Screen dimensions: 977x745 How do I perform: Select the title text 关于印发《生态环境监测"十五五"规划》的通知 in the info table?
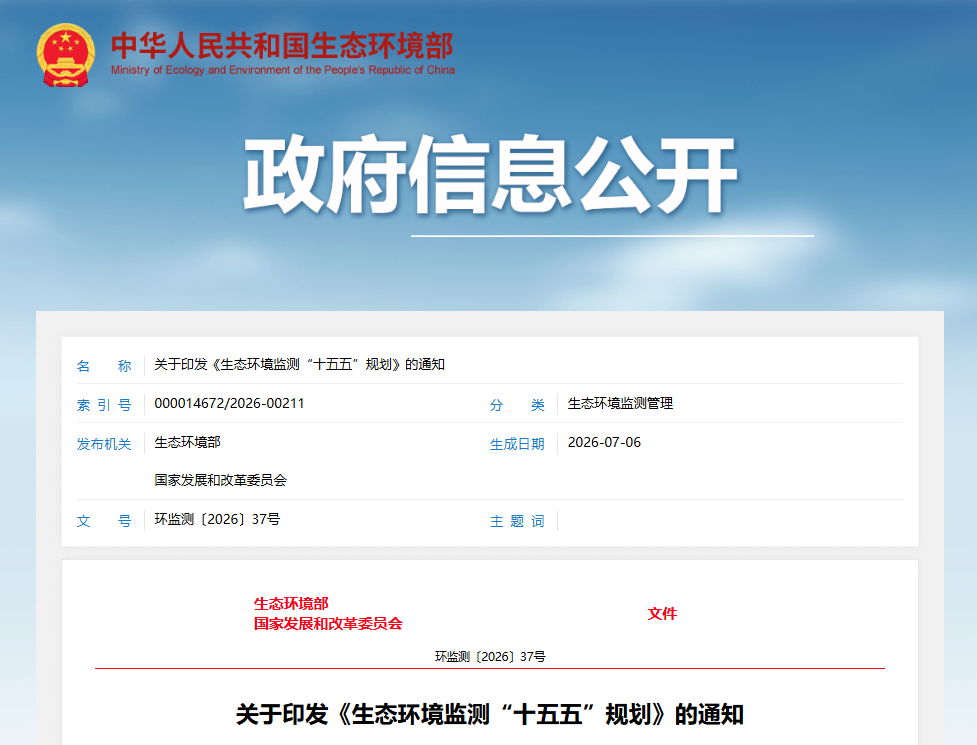300,364
